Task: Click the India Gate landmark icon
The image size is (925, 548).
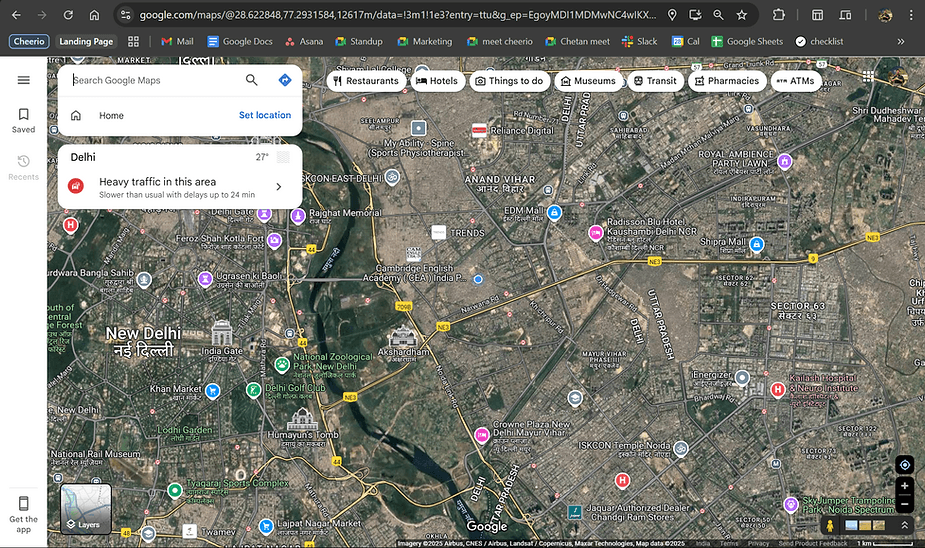Action: [x=222, y=333]
